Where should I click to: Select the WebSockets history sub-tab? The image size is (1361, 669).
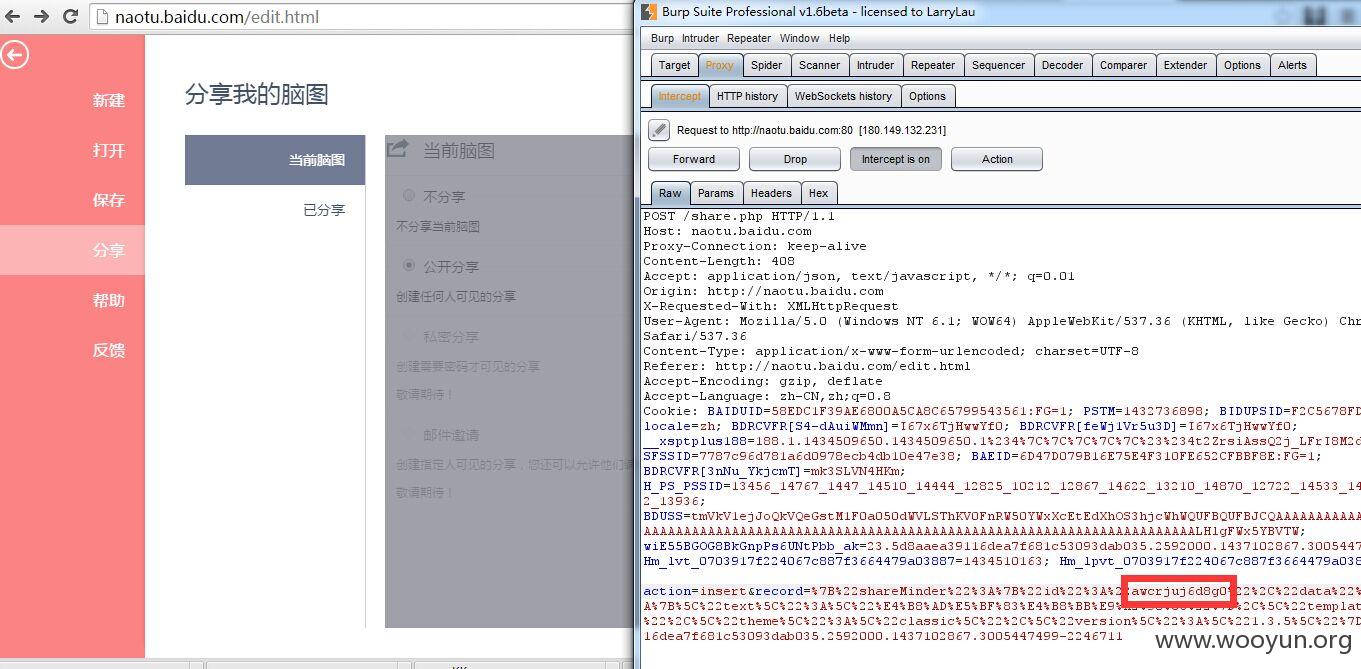[843, 96]
